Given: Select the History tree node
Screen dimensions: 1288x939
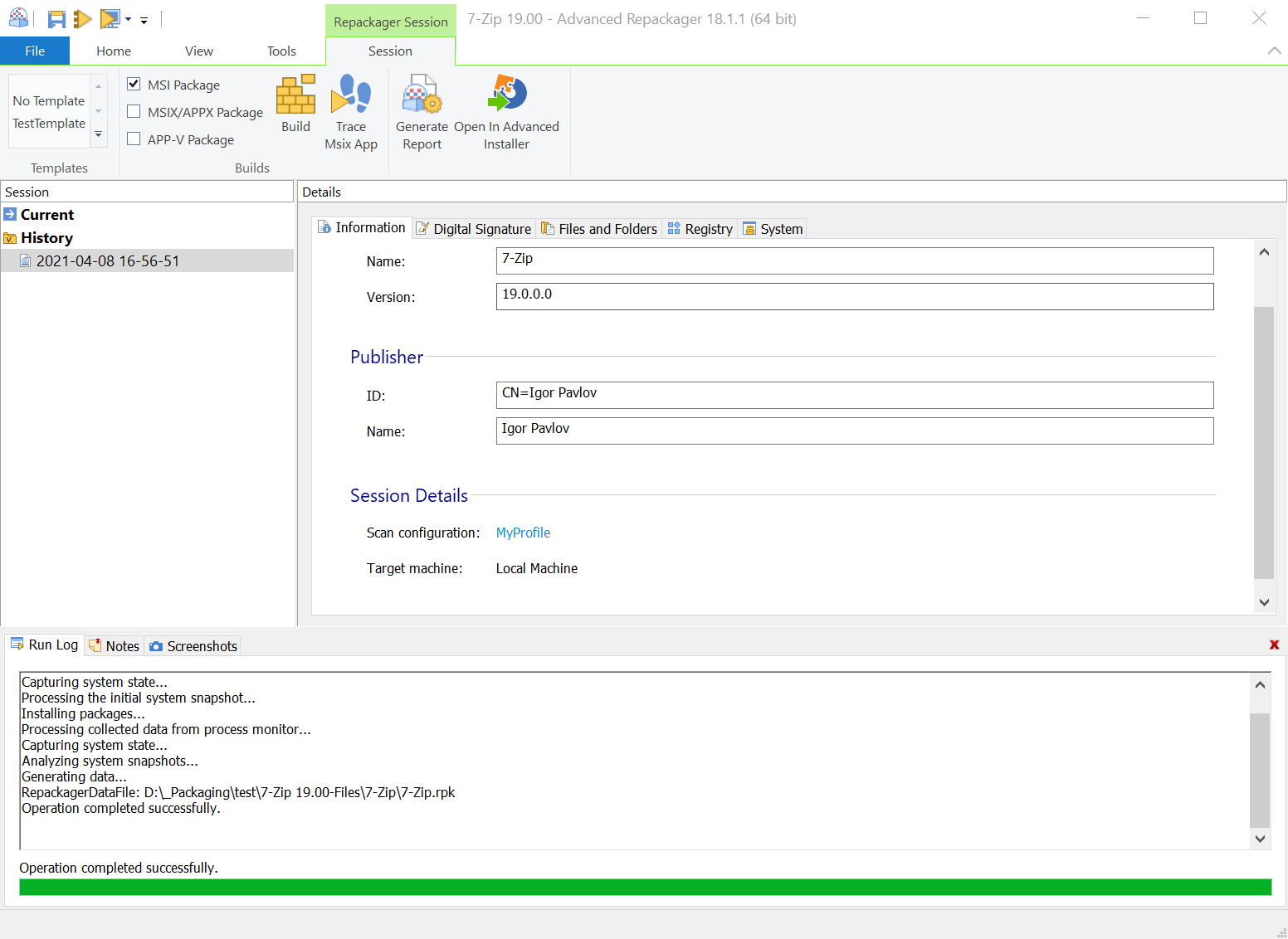Looking at the screenshot, I should (x=46, y=238).
